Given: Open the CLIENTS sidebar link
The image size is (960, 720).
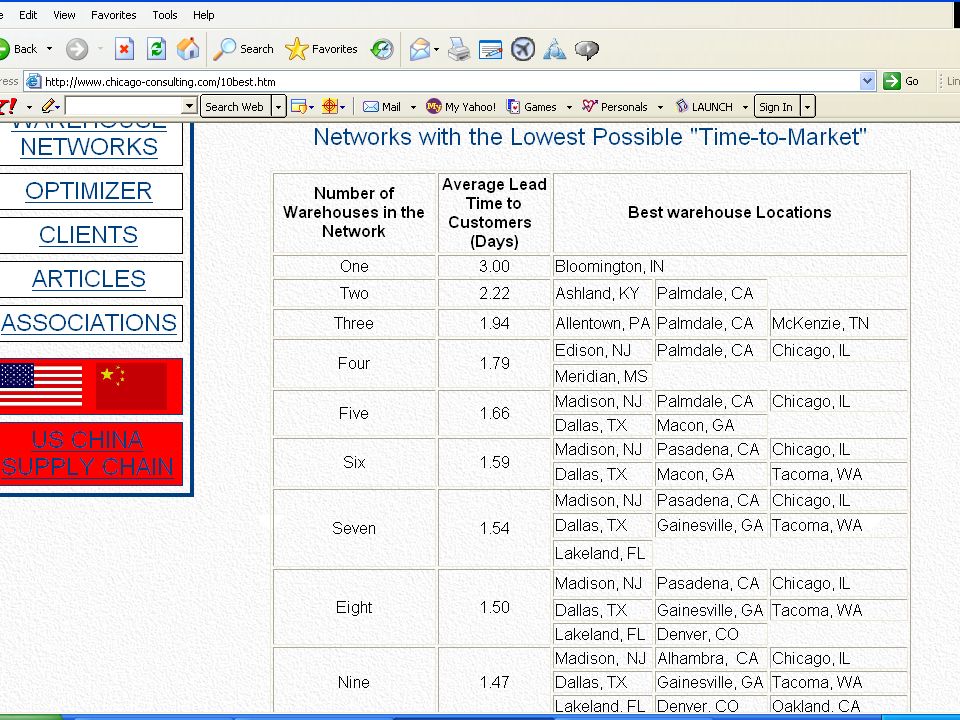Looking at the screenshot, I should point(89,235).
